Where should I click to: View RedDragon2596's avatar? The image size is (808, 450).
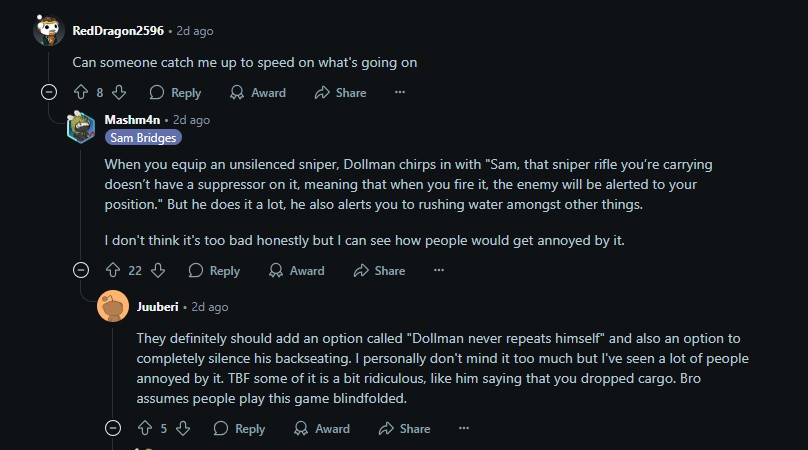point(49,31)
